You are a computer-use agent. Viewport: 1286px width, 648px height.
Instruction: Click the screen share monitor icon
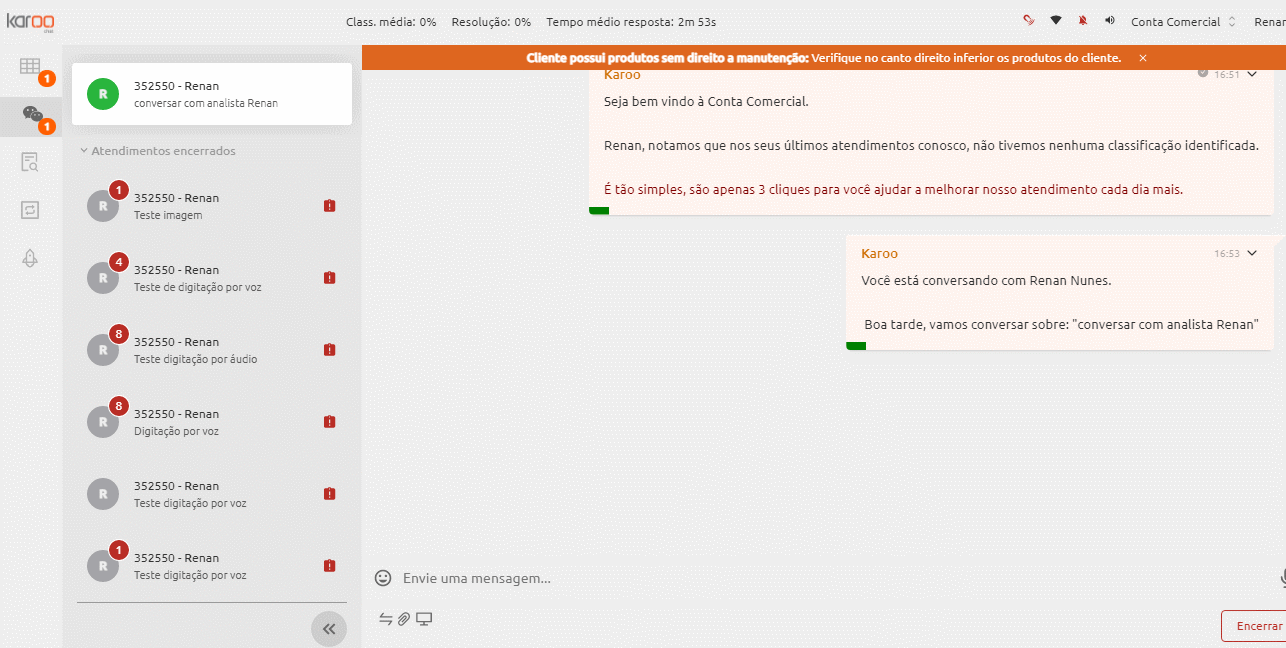click(424, 619)
